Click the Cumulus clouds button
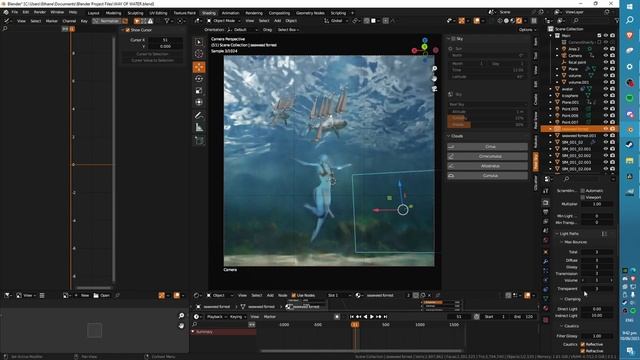 pyautogui.click(x=487, y=176)
